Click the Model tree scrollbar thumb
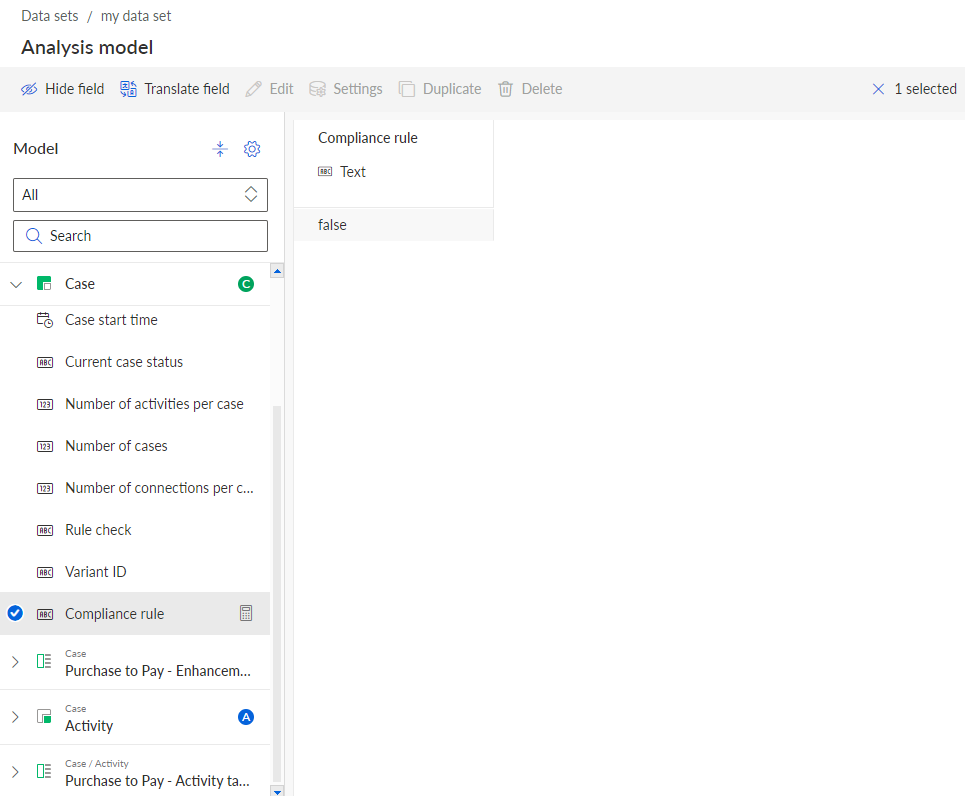Viewport: 965px width, 796px height. pyautogui.click(x=277, y=593)
